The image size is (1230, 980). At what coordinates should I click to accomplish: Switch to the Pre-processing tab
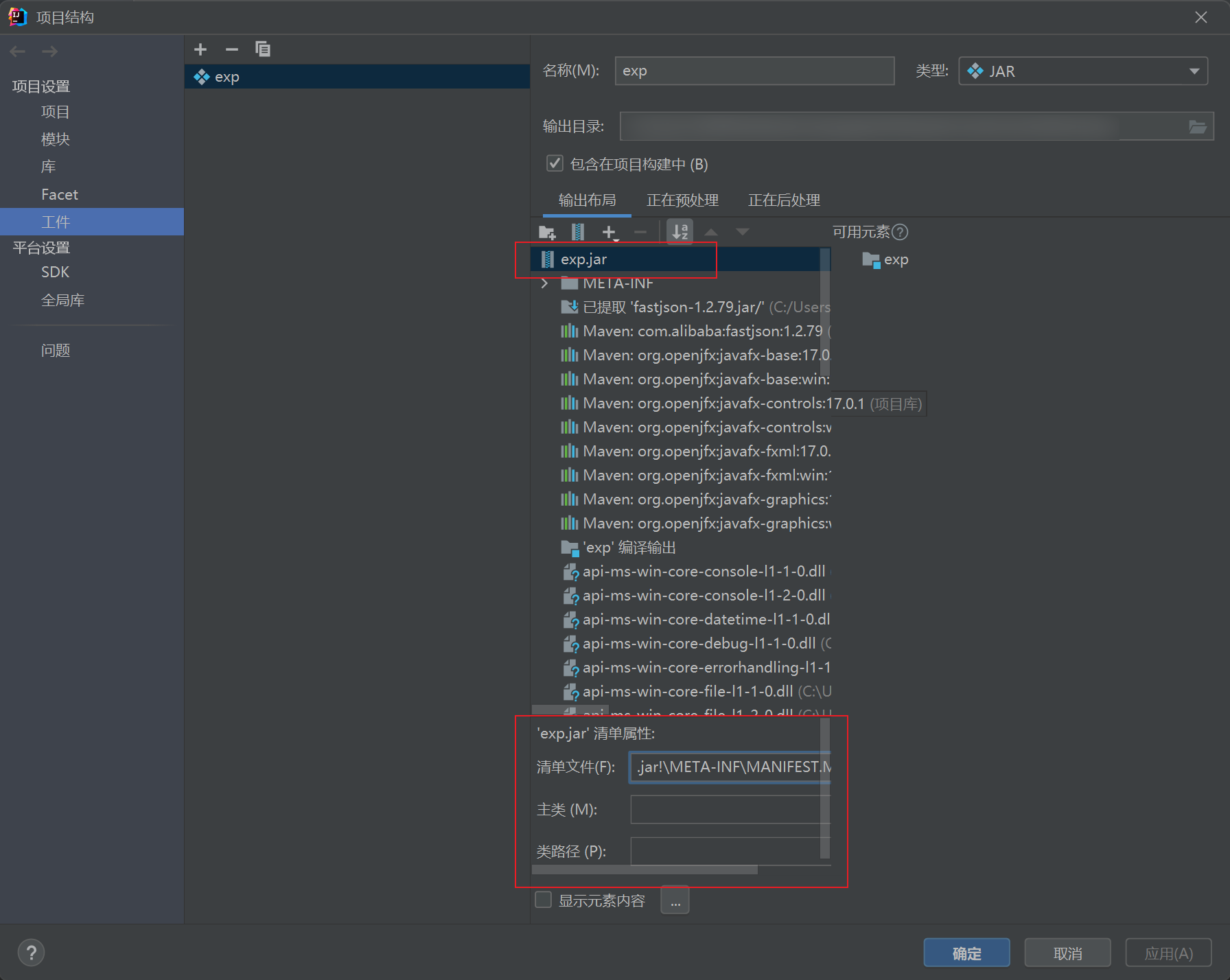tap(682, 200)
